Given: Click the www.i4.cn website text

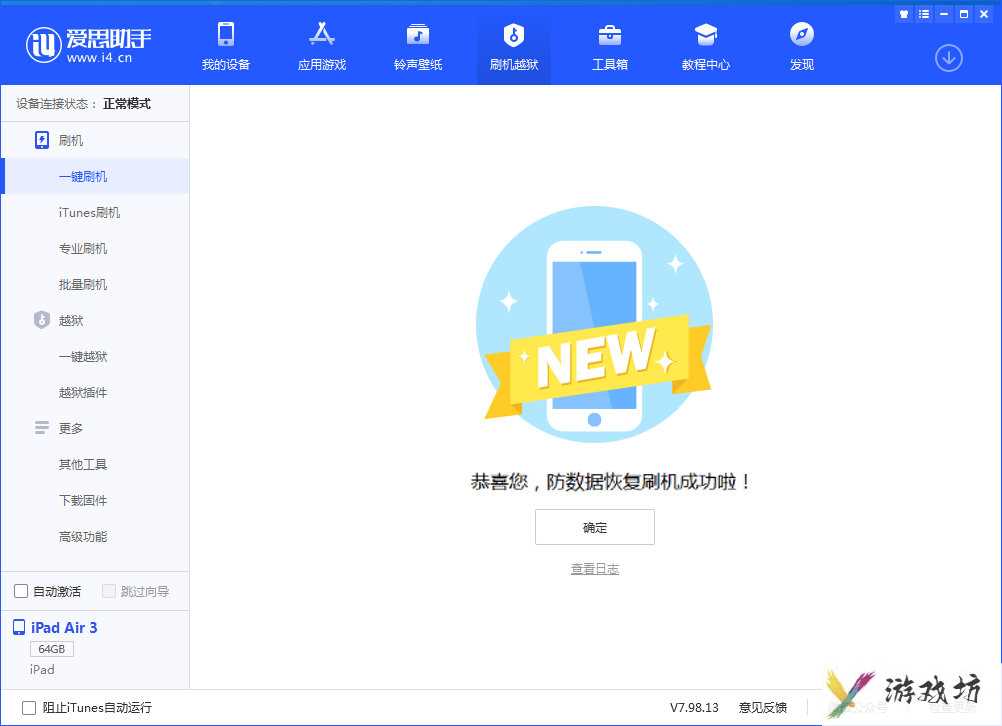Looking at the screenshot, I should click(x=99, y=58).
